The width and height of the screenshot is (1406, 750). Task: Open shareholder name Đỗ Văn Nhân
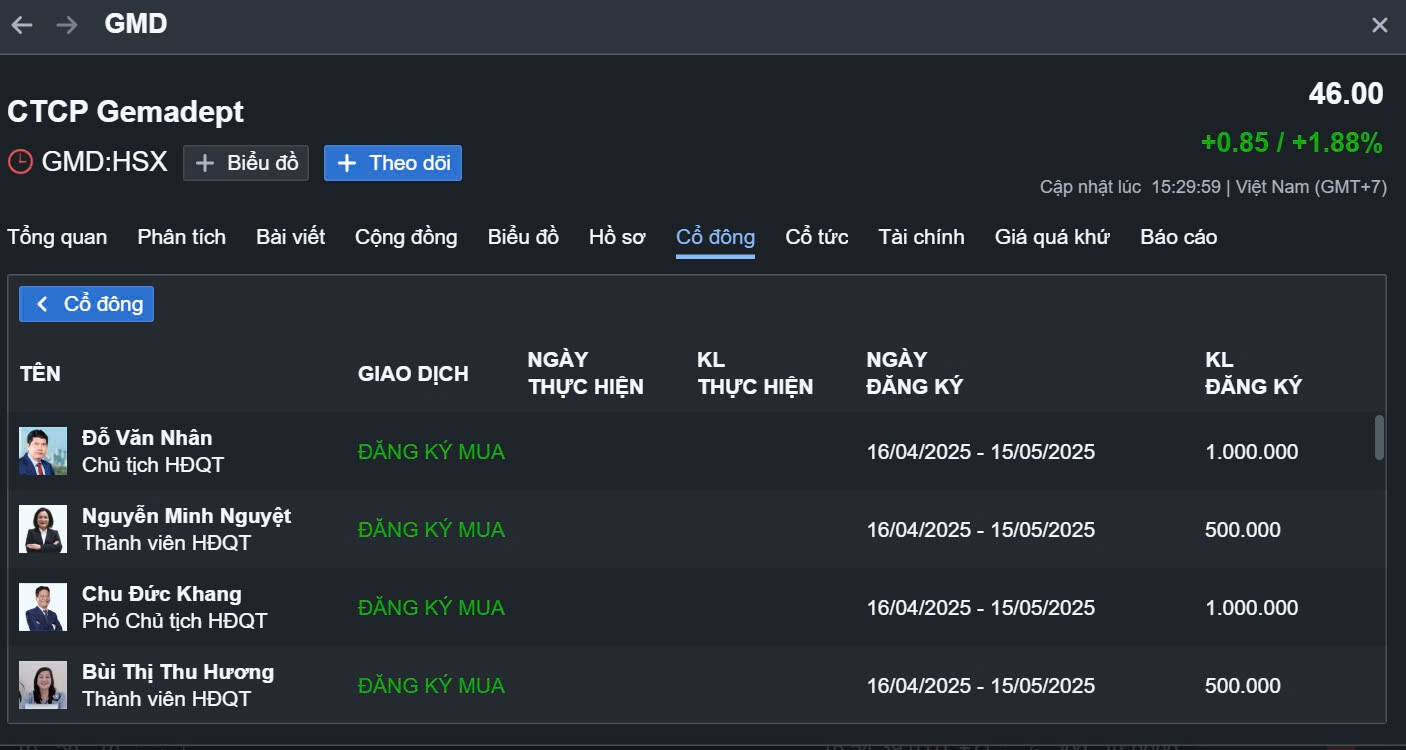click(x=147, y=438)
